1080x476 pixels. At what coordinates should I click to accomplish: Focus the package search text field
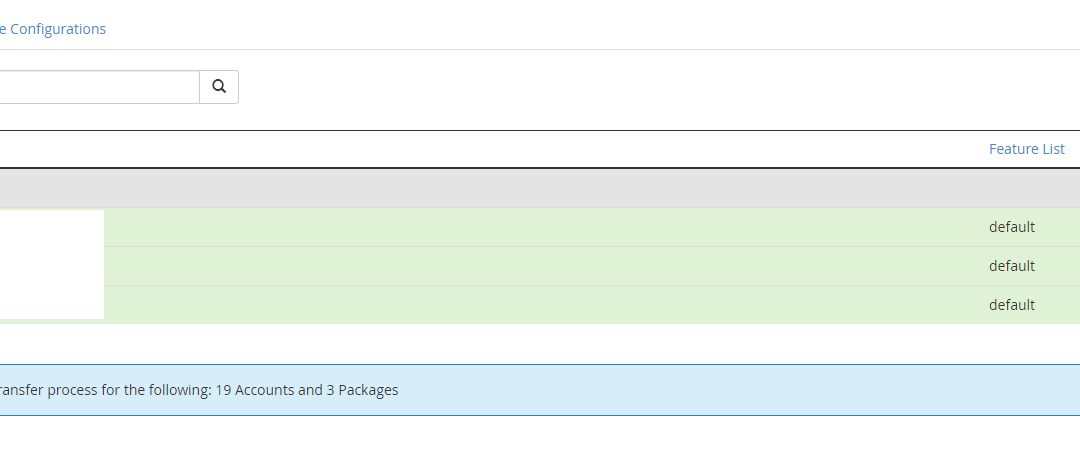[x=99, y=87]
